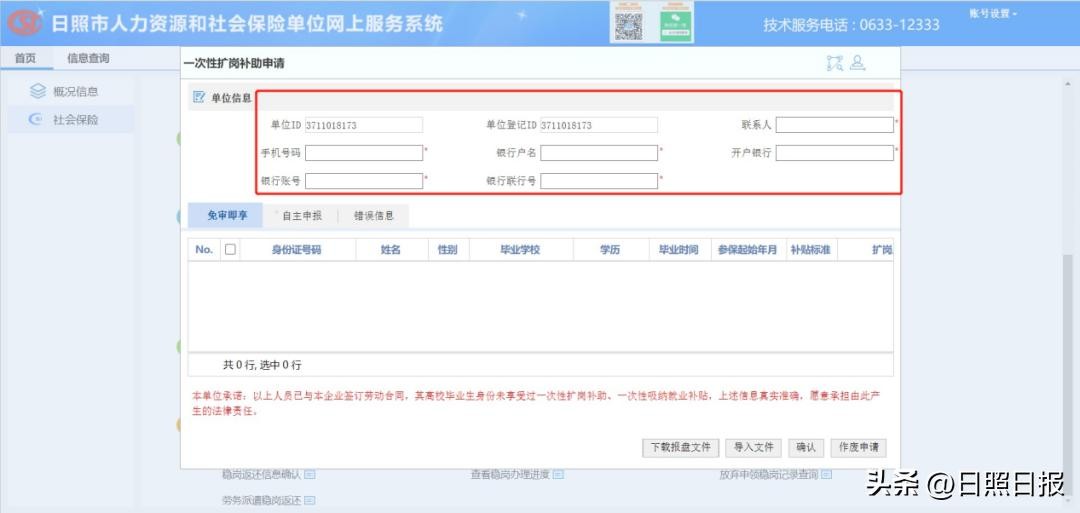Click the red system logo emblem
Viewport: 1080px width, 513px height.
pos(25,22)
